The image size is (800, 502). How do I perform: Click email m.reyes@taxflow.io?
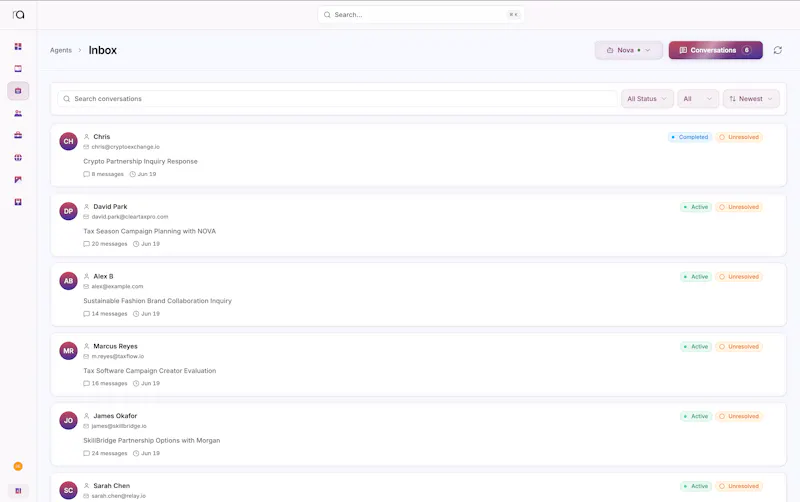click(x=118, y=357)
